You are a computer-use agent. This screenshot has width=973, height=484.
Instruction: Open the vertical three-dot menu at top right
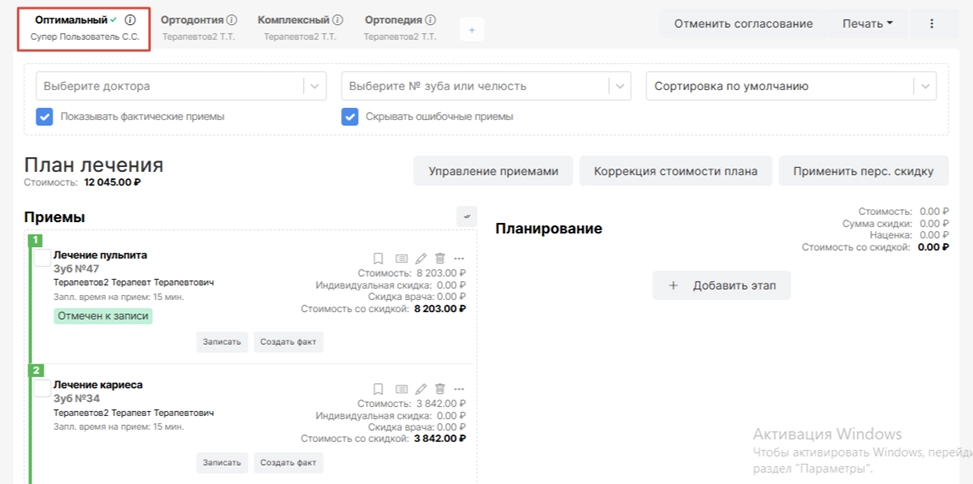[x=932, y=23]
